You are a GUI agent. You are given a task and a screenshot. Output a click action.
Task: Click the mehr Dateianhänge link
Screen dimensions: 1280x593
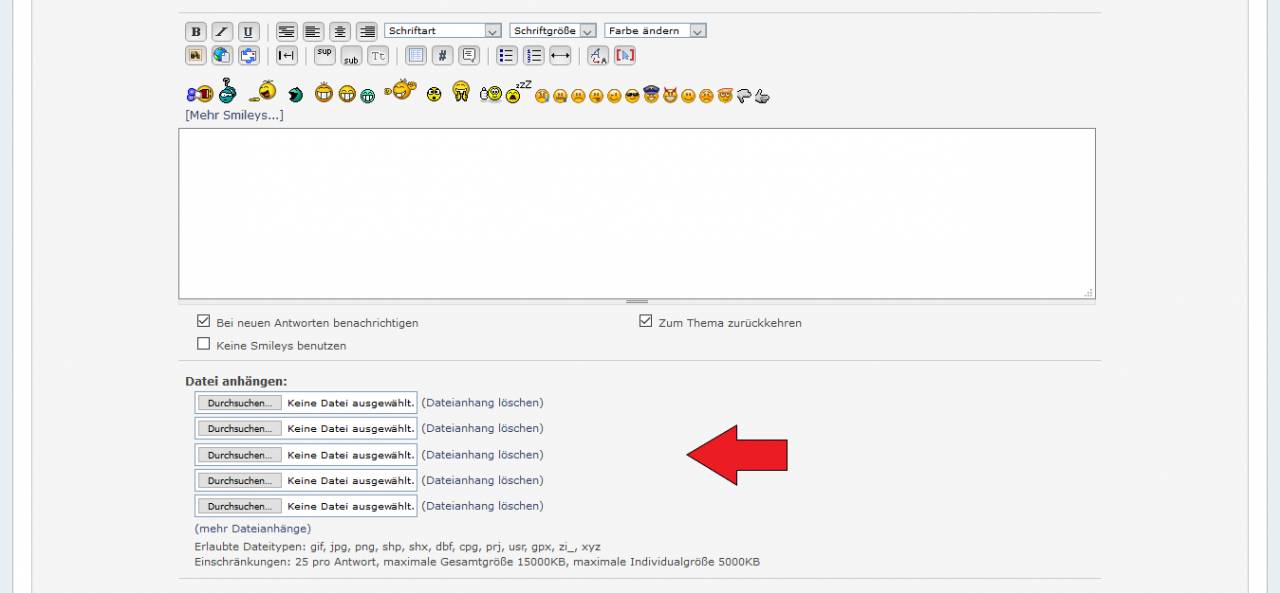click(252, 528)
